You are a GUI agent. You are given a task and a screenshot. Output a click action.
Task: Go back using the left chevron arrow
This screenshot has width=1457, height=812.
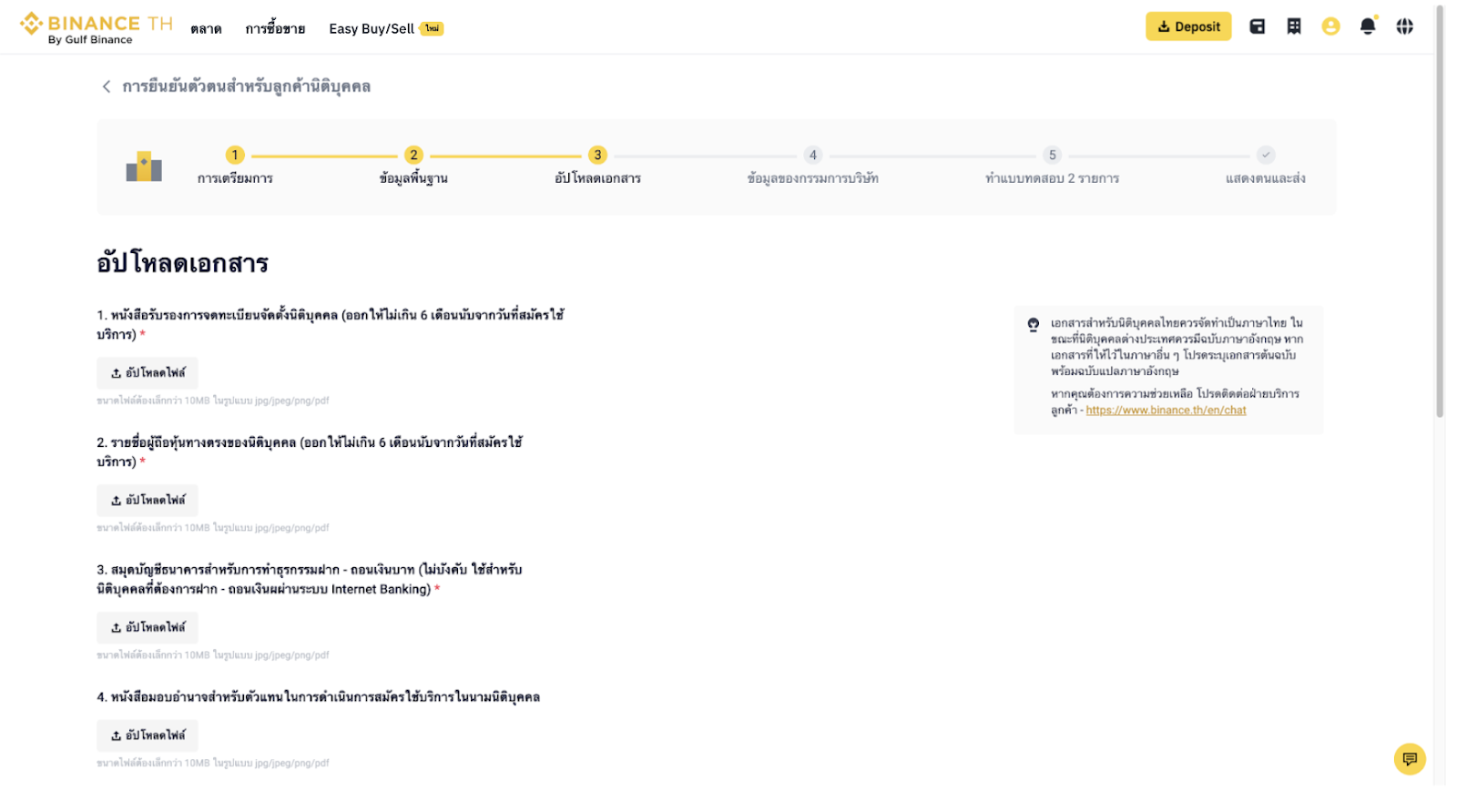coord(107,86)
